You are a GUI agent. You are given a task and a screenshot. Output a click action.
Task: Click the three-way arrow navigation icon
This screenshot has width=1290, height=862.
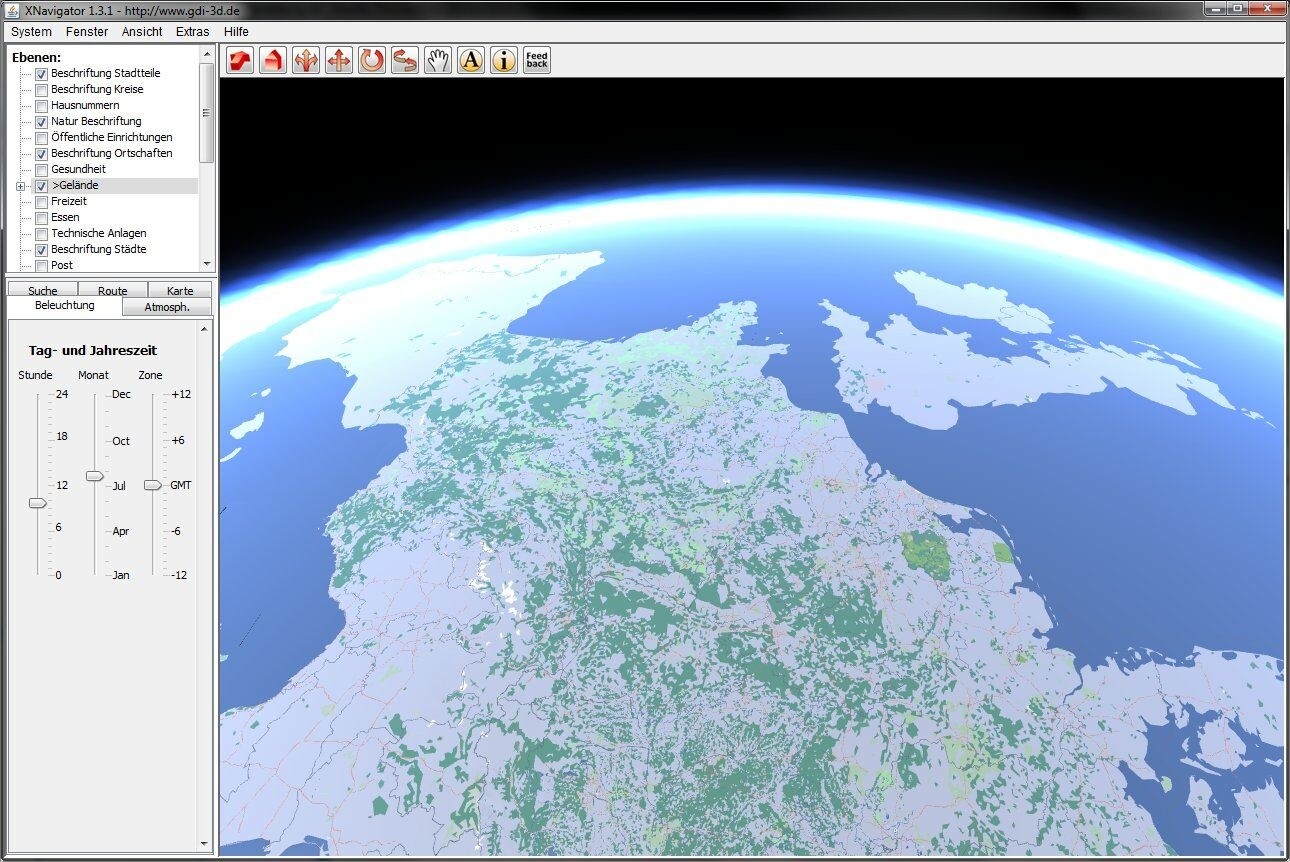tap(306, 60)
